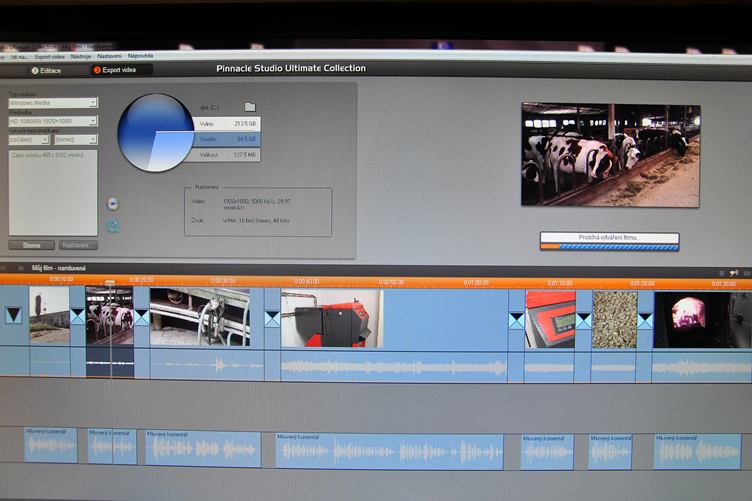The image size is (752, 501).
Task: Click the 0:00:30.00 mark on timeline ruler
Action: pos(223,280)
